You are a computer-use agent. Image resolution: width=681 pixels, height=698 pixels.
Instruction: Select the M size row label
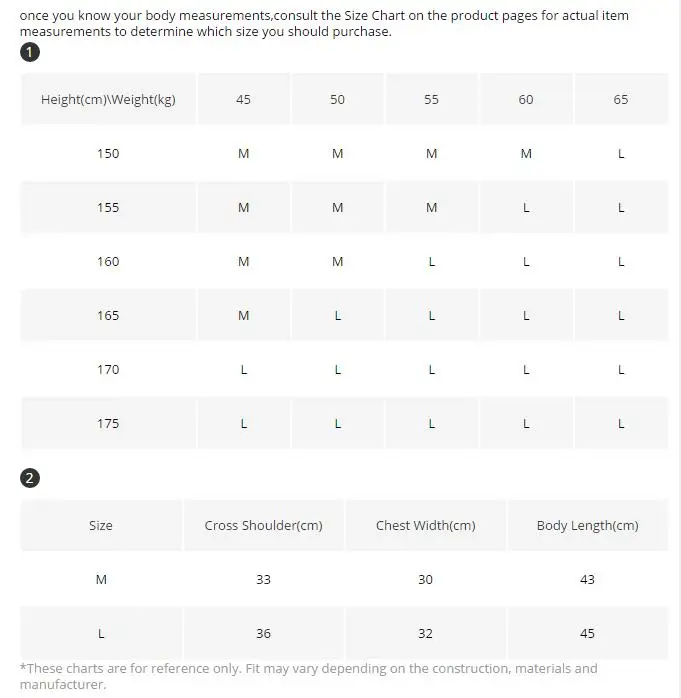point(101,580)
